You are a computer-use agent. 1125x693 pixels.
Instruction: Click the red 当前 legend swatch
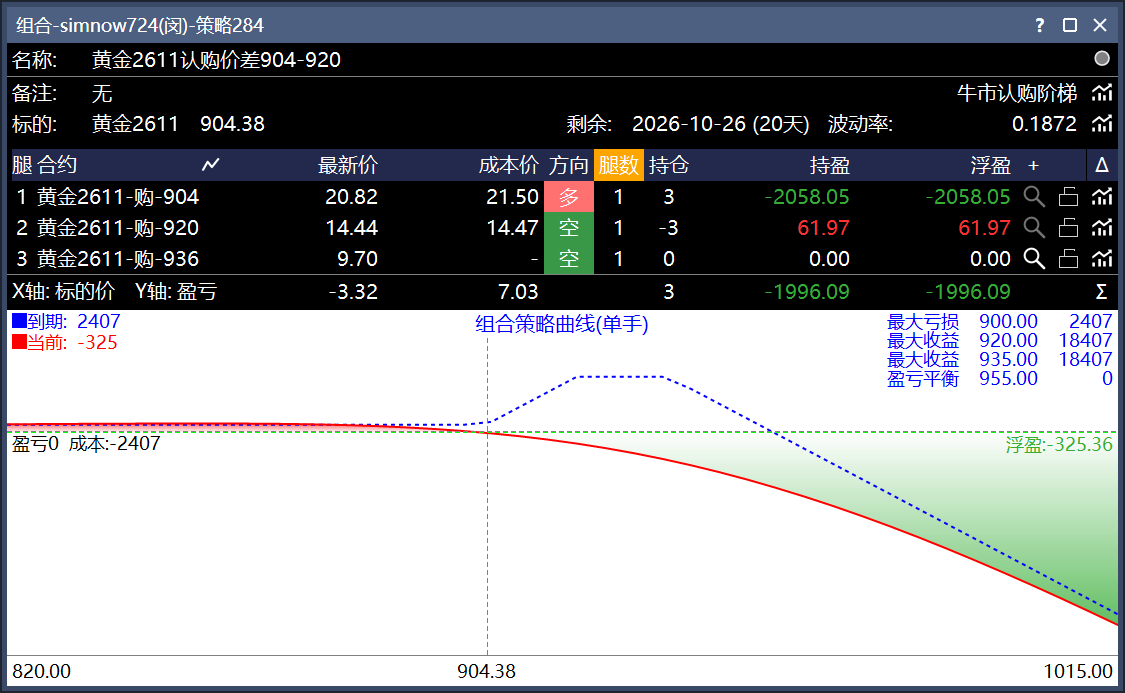click(x=19, y=342)
